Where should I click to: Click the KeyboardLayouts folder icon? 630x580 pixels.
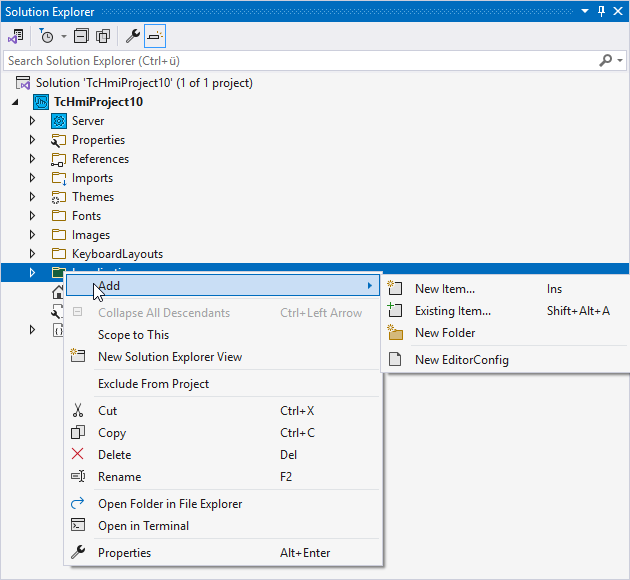pos(59,253)
